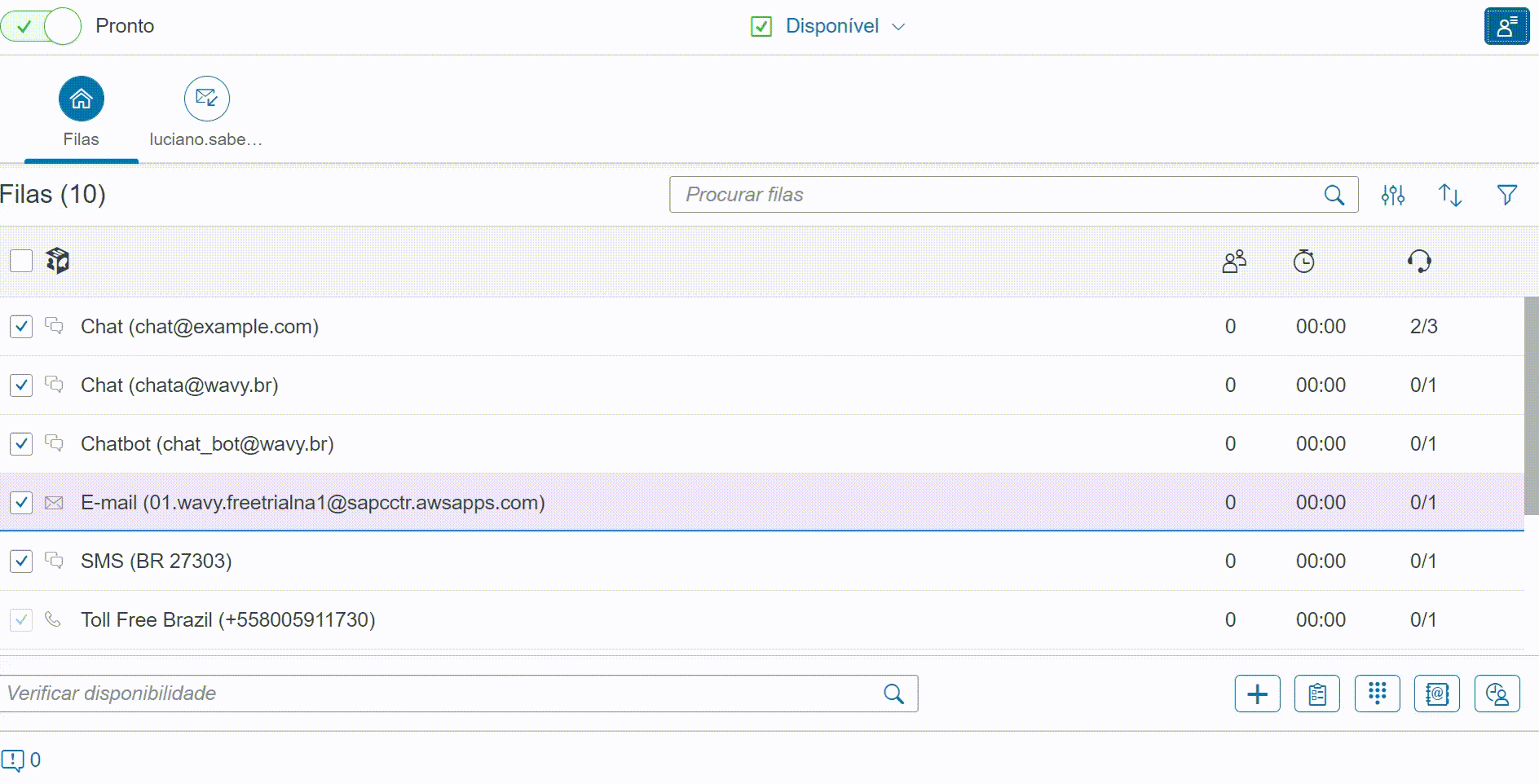This screenshot has height=784, width=1539.
Task: Select Chat (chat@example.com) queue name
Action: click(x=200, y=327)
